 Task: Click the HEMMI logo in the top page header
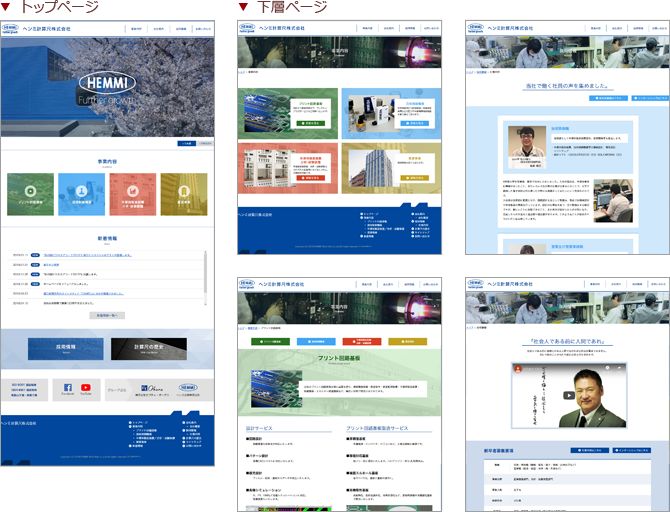(10, 29)
